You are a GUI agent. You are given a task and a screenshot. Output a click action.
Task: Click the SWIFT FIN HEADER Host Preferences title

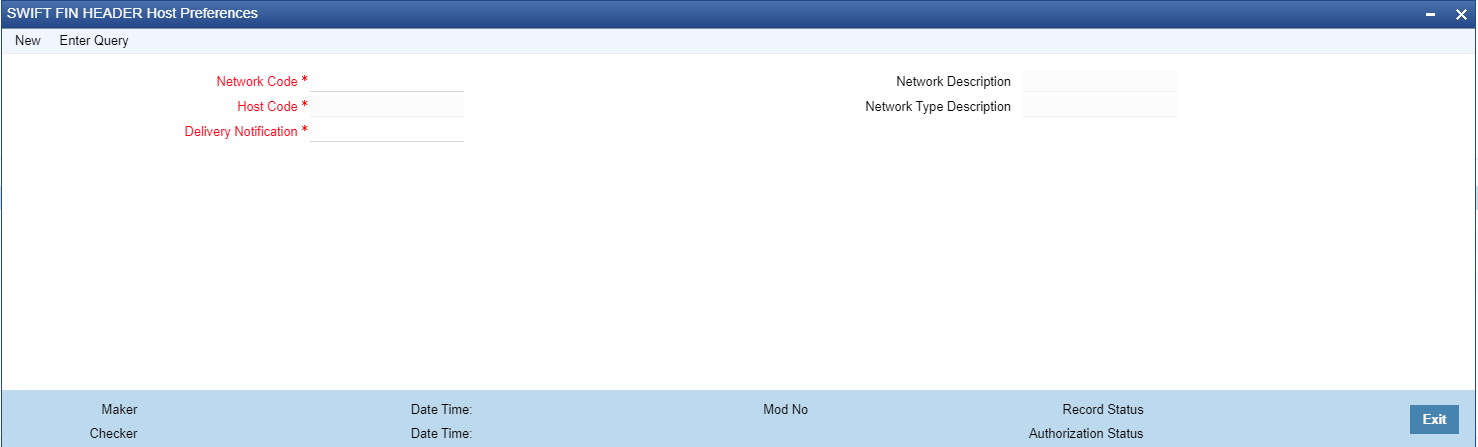pyautogui.click(x=132, y=13)
